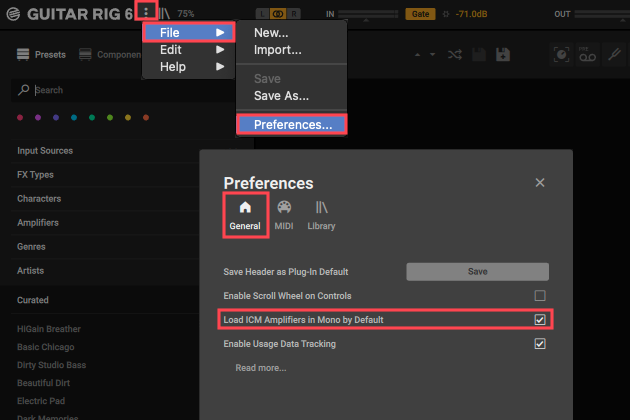Toggle the stereo link input icon
The width and height of the screenshot is (630, 420).
(x=278, y=14)
